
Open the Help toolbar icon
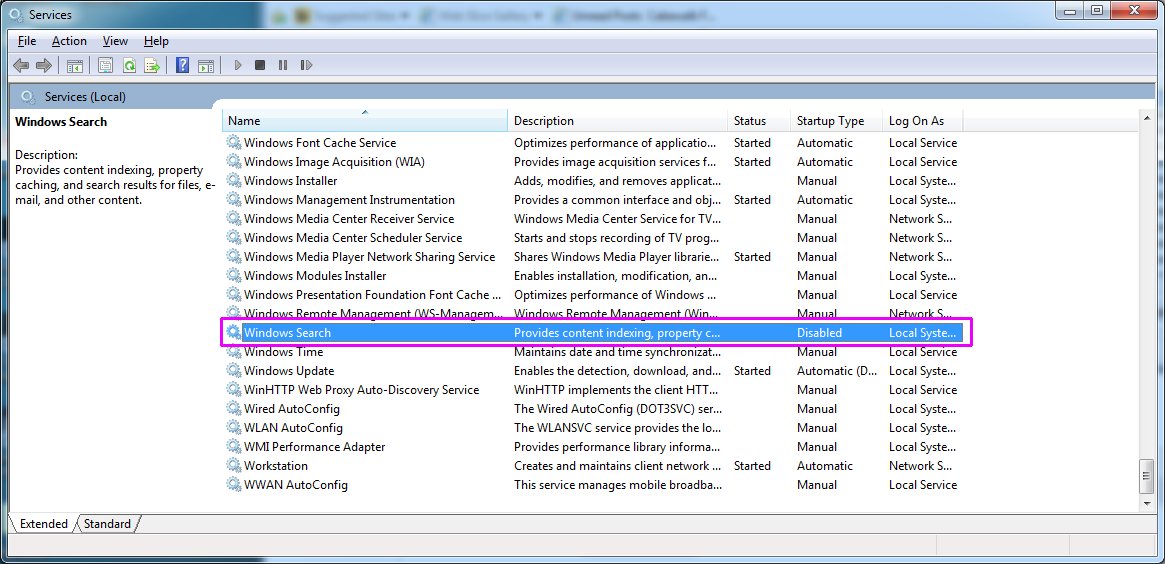click(x=182, y=65)
